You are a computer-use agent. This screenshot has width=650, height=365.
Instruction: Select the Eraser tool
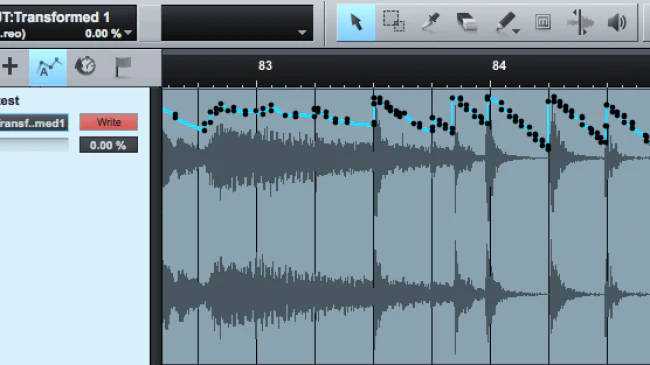467,22
